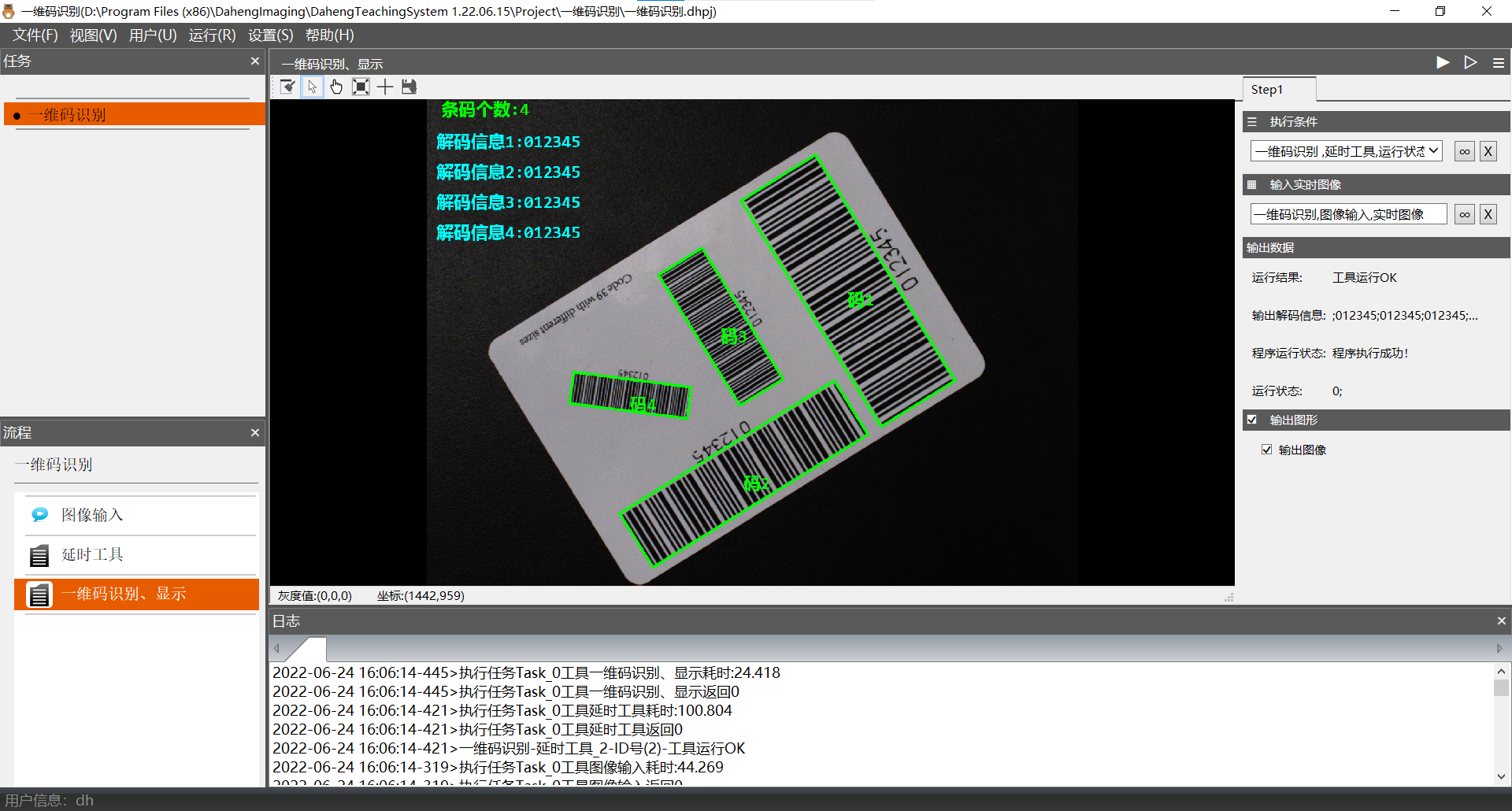Click the 用户信息: dh status bar text
This screenshot has width=1512, height=811.
49,800
